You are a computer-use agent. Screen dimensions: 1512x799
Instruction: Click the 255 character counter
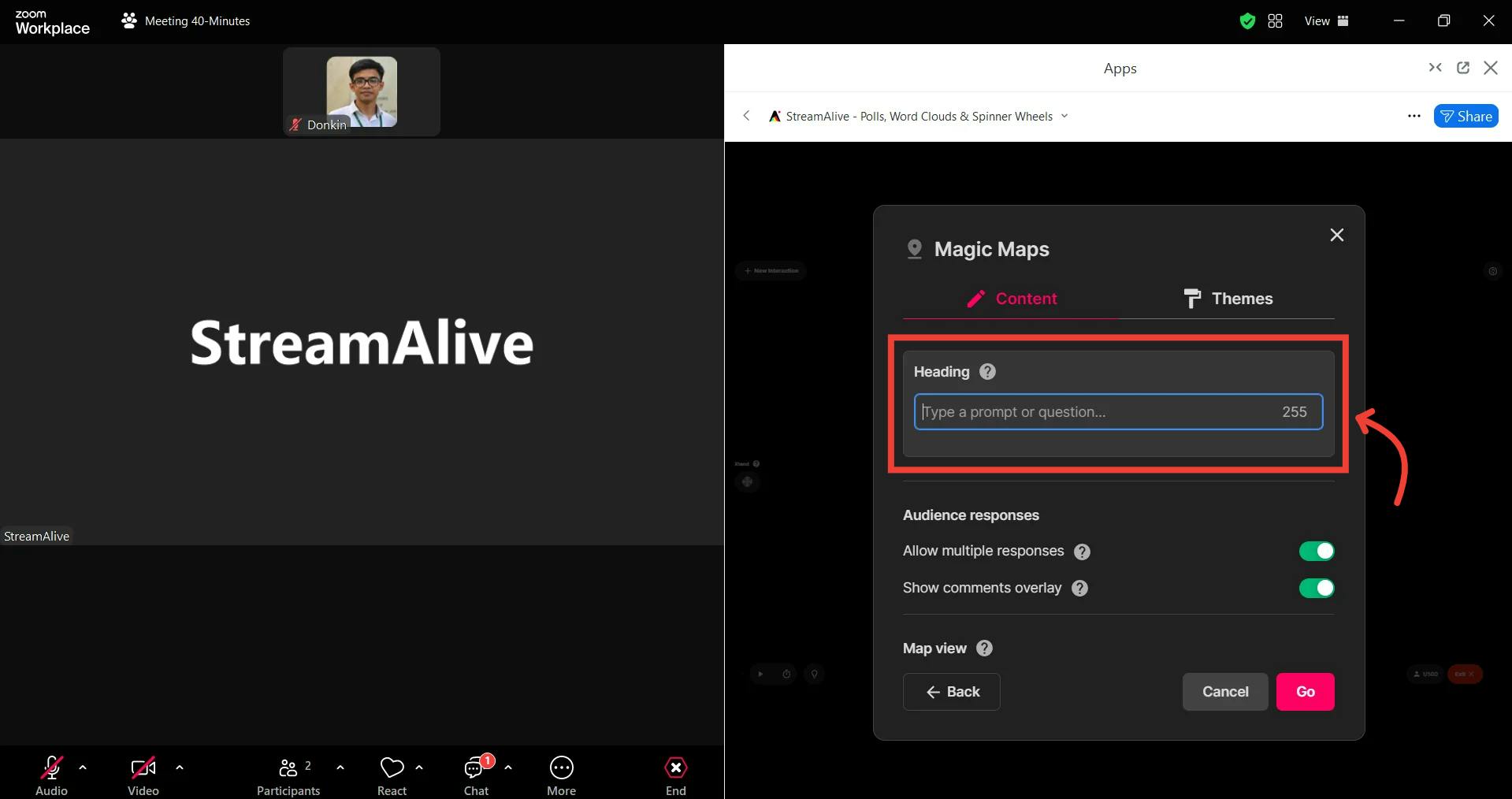click(x=1295, y=412)
